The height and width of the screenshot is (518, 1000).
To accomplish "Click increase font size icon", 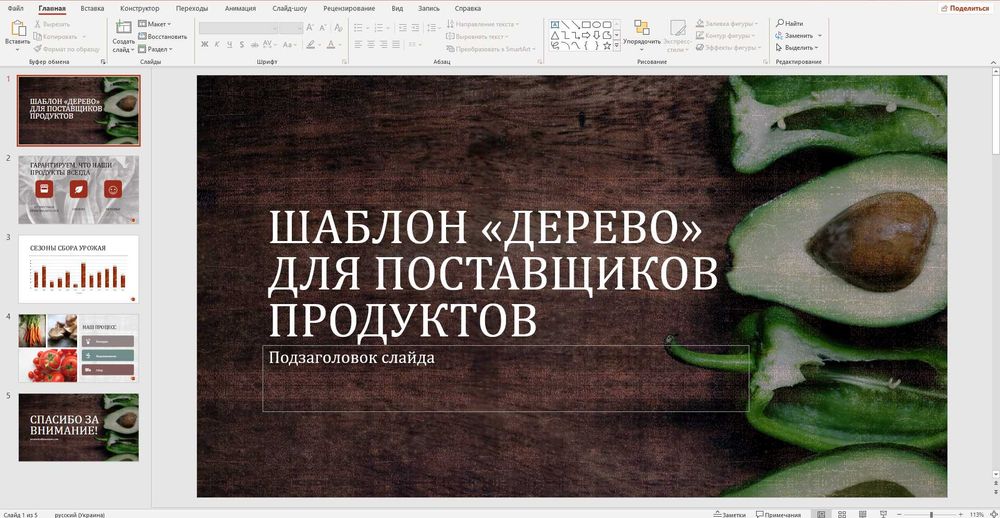I will pyautogui.click(x=309, y=27).
